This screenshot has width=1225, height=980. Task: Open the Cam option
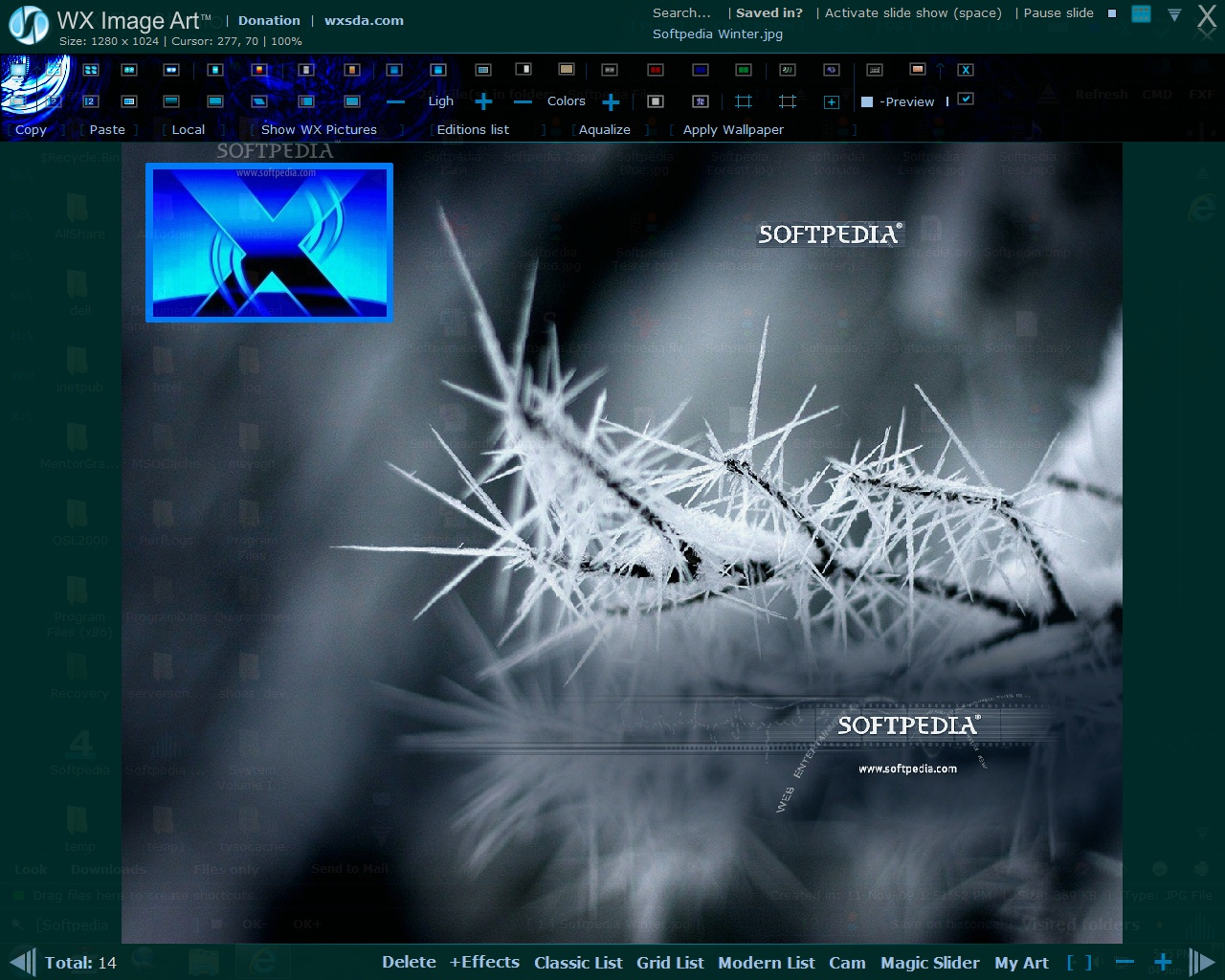(847, 963)
